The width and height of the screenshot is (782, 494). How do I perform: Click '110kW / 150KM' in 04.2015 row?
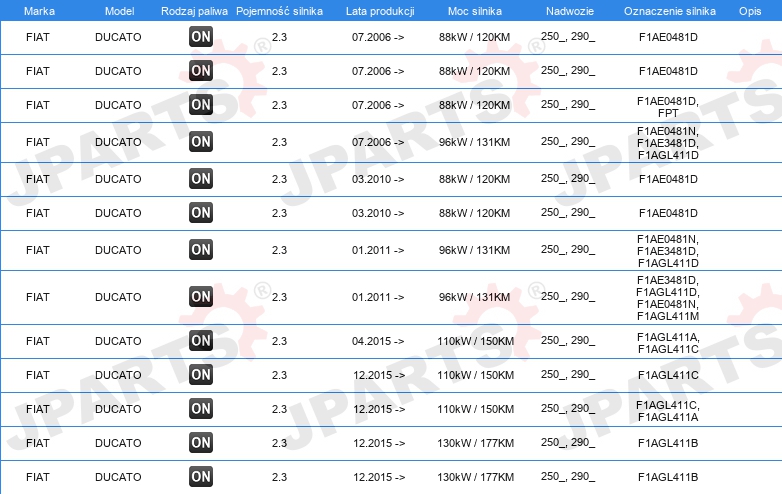coord(475,341)
